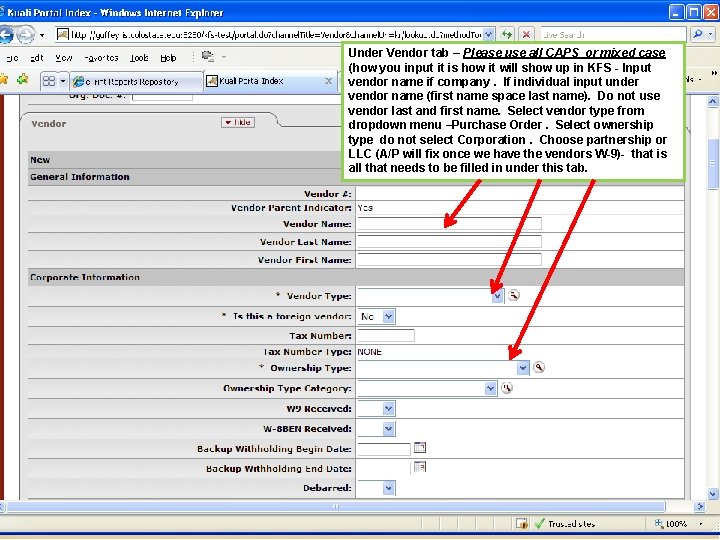Click the Live Search text box
The image size is (720, 540).
613,34
